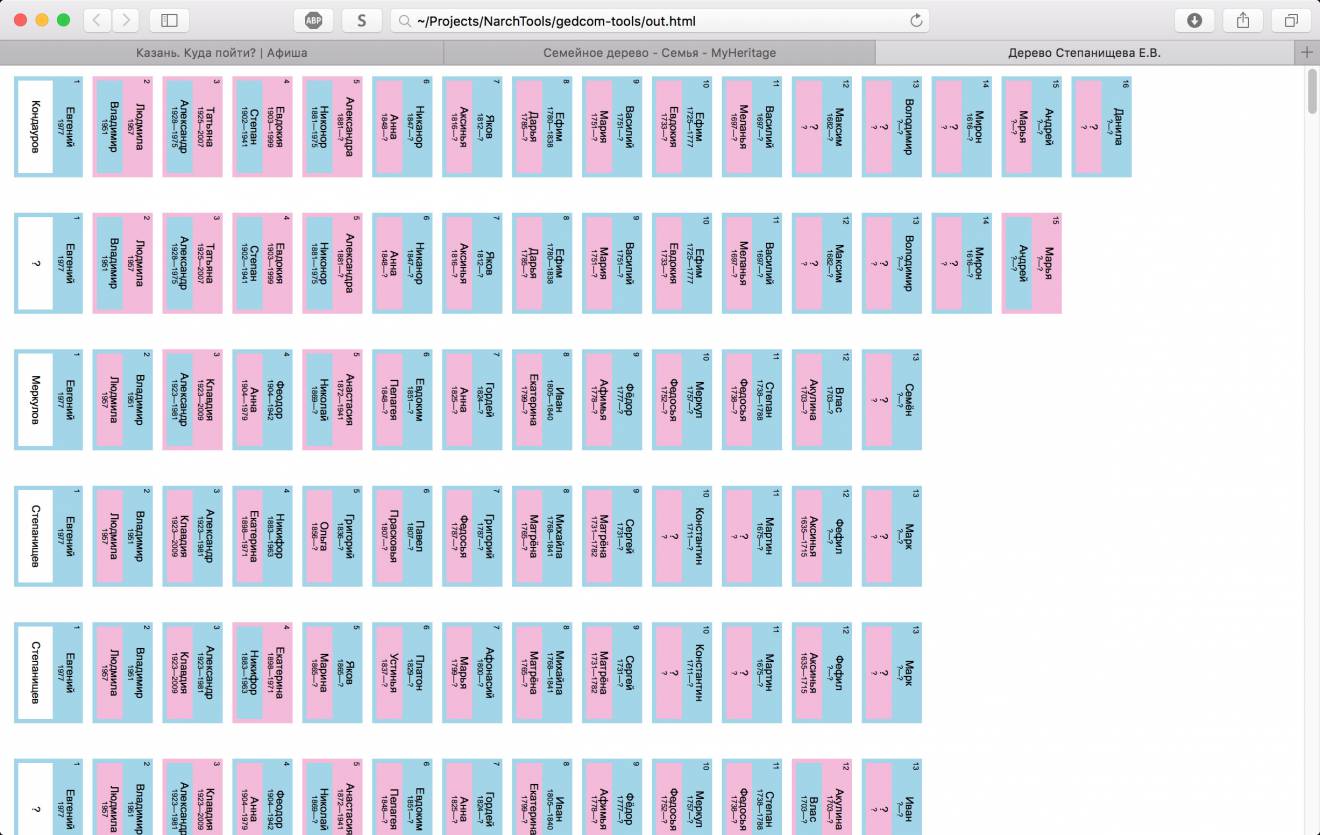
Task: Click the Платон and Устинья card
Action: [x=403, y=672]
